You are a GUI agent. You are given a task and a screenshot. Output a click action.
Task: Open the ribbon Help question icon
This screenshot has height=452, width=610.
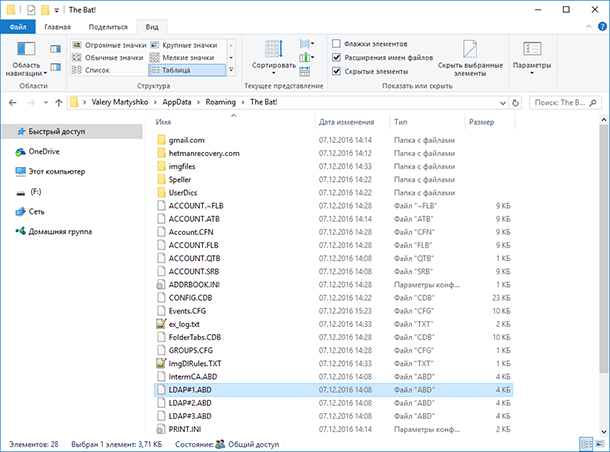click(x=602, y=26)
